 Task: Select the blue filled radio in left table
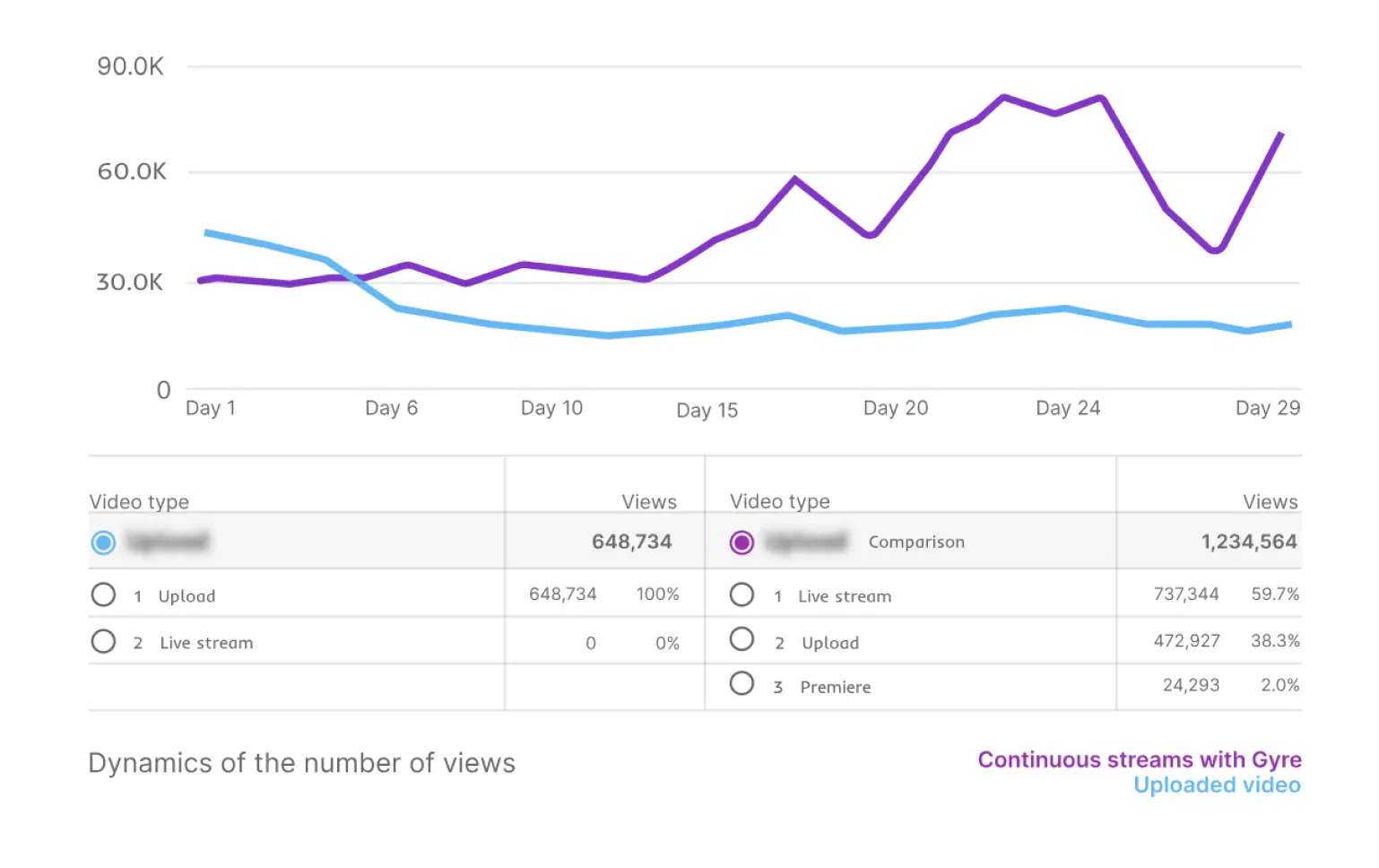(x=104, y=542)
